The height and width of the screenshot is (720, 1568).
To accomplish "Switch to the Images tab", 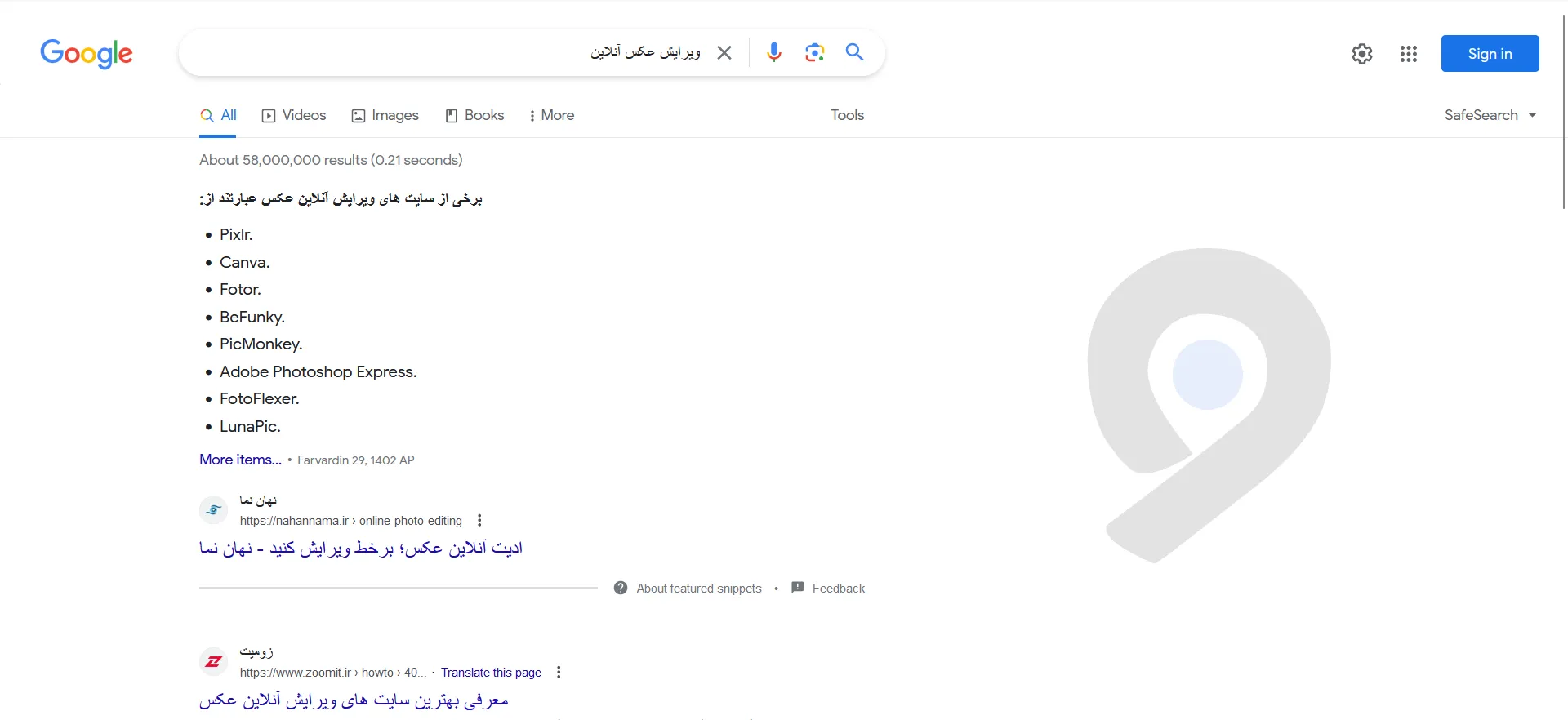I will click(x=385, y=115).
